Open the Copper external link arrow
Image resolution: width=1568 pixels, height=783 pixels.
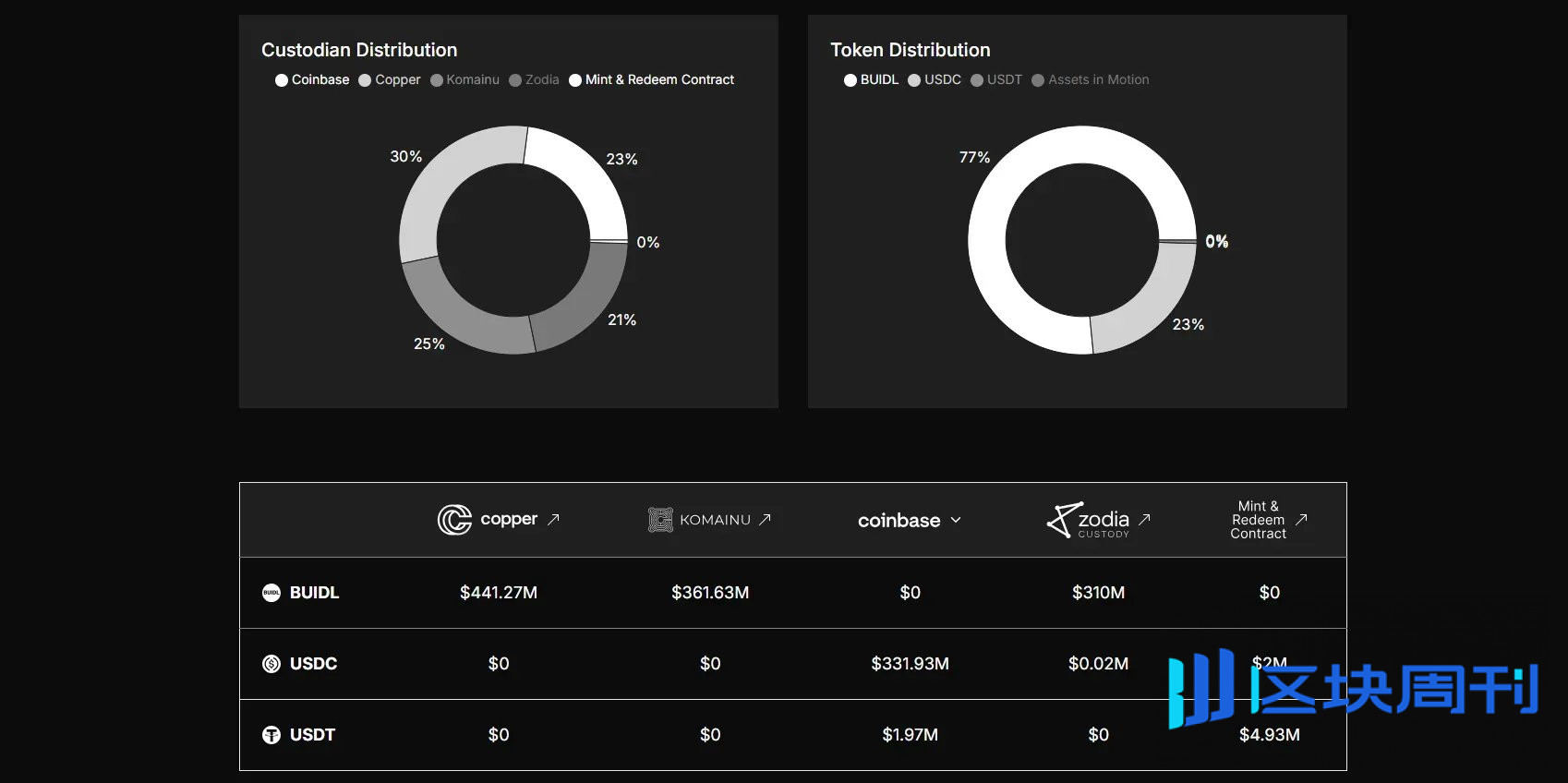tap(554, 519)
